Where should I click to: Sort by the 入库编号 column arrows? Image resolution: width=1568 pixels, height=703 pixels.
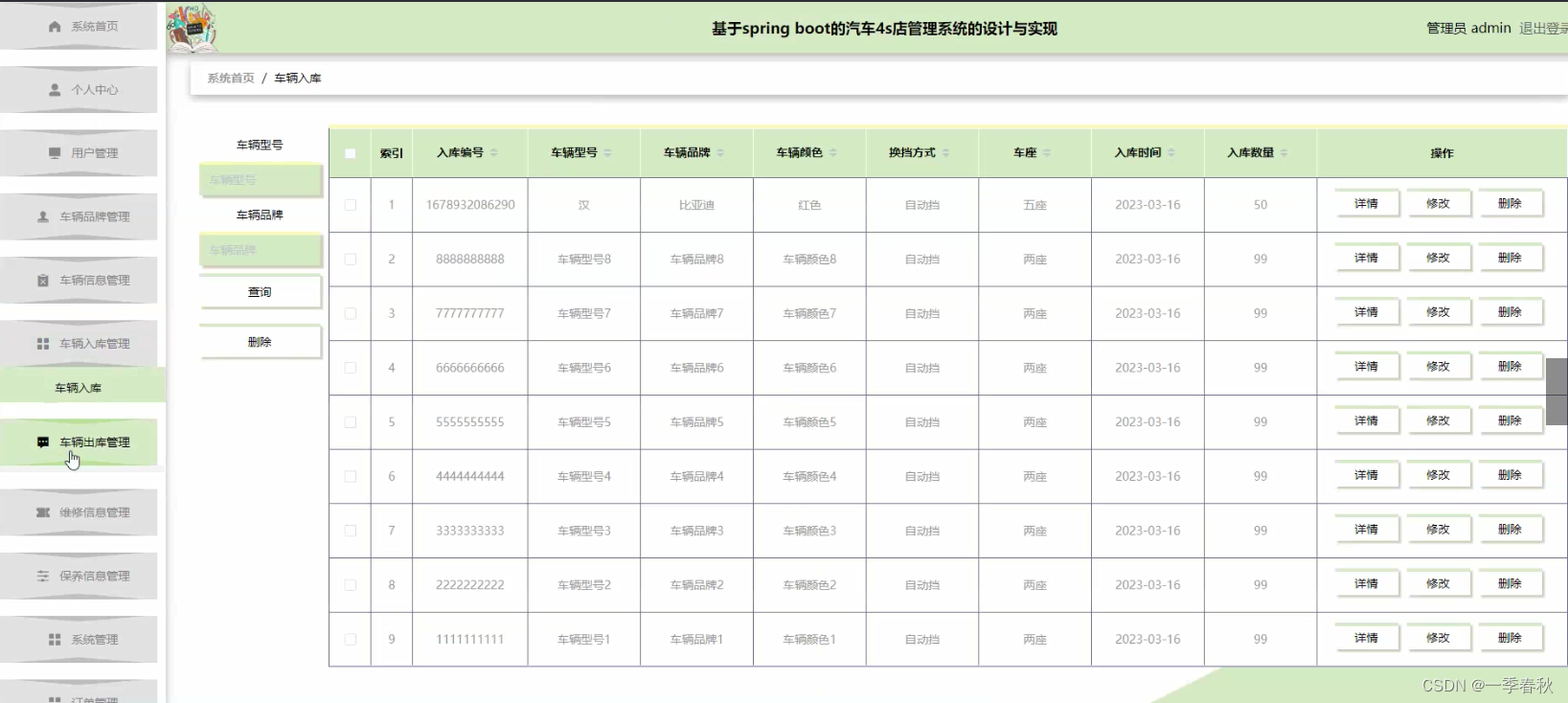494,153
